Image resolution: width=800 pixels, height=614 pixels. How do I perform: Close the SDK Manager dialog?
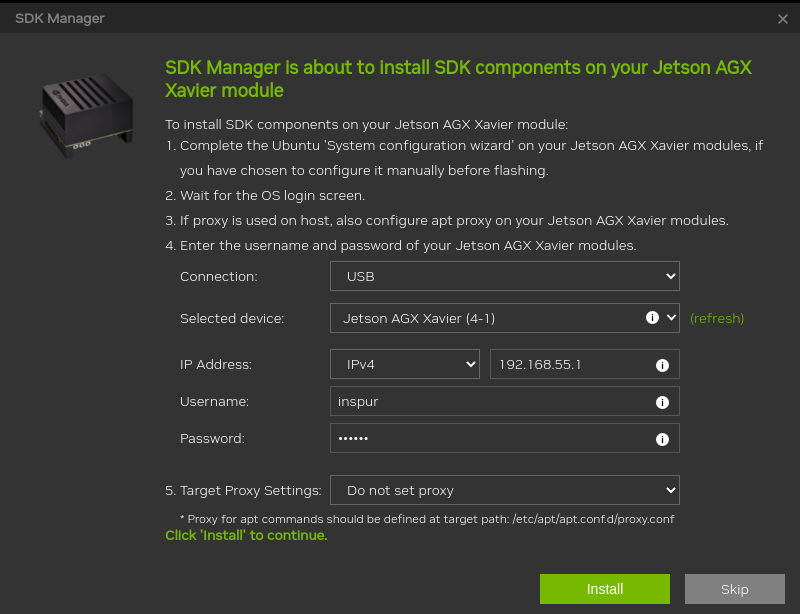pyautogui.click(x=783, y=19)
